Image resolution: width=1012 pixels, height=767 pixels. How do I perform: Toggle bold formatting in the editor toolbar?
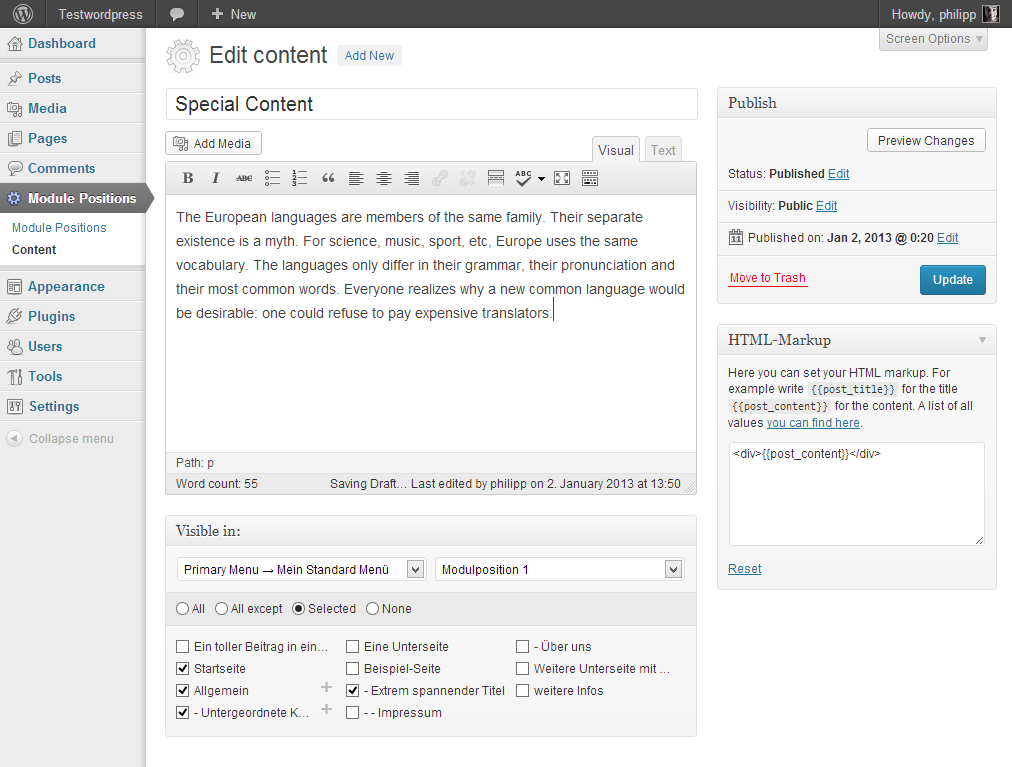(188, 178)
